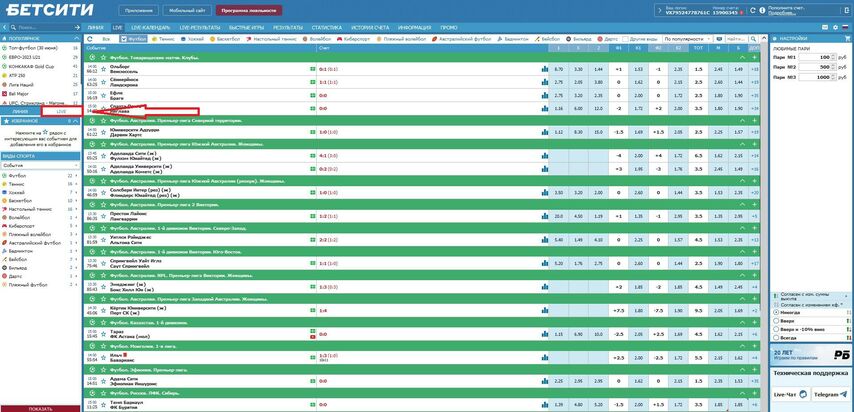Open the Live-Чат support button
This screenshot has width=854, height=412.
(x=790, y=393)
